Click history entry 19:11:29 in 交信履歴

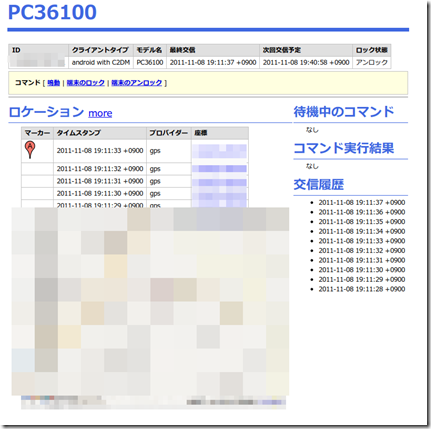click(x=362, y=279)
